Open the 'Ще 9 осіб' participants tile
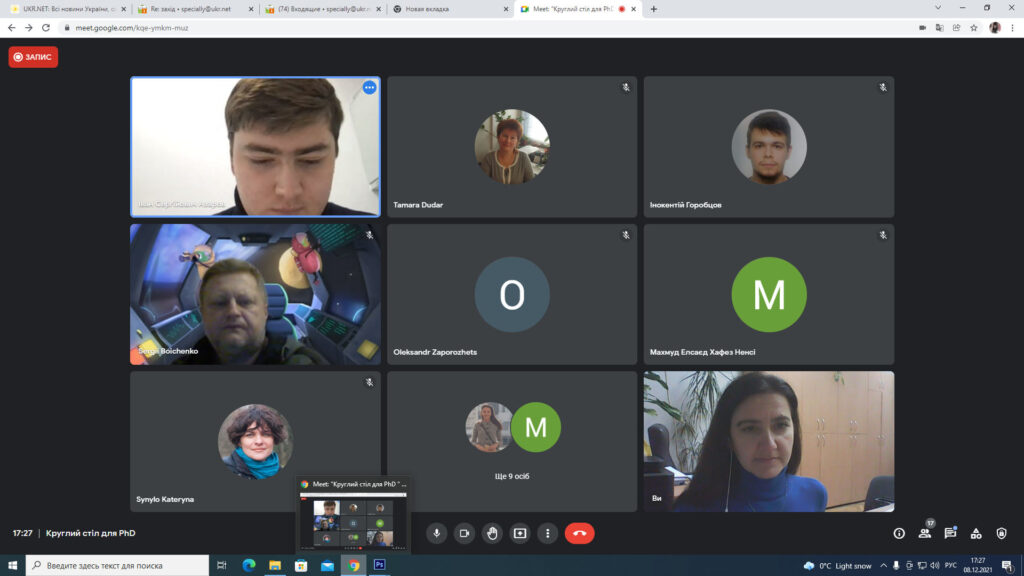The height and width of the screenshot is (576, 1024). tap(512, 441)
